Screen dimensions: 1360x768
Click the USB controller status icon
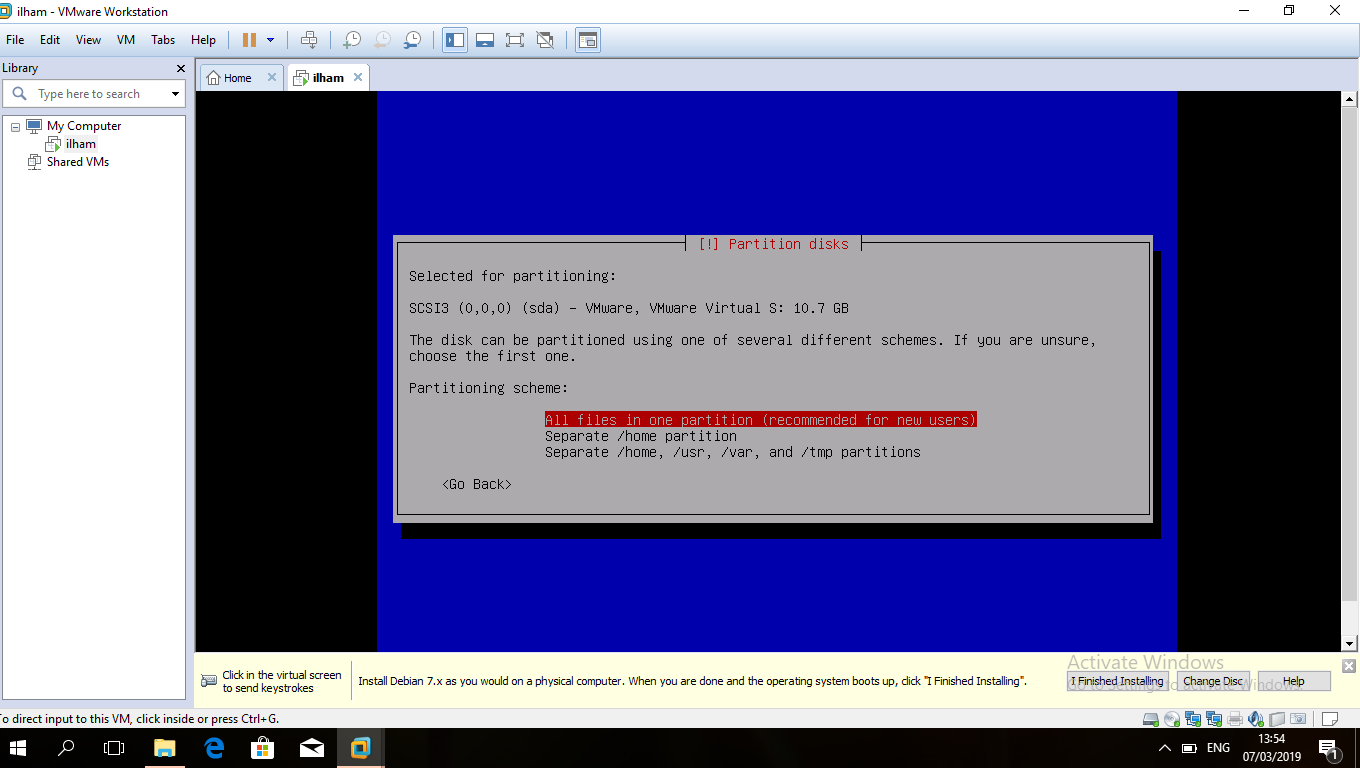coord(1277,718)
